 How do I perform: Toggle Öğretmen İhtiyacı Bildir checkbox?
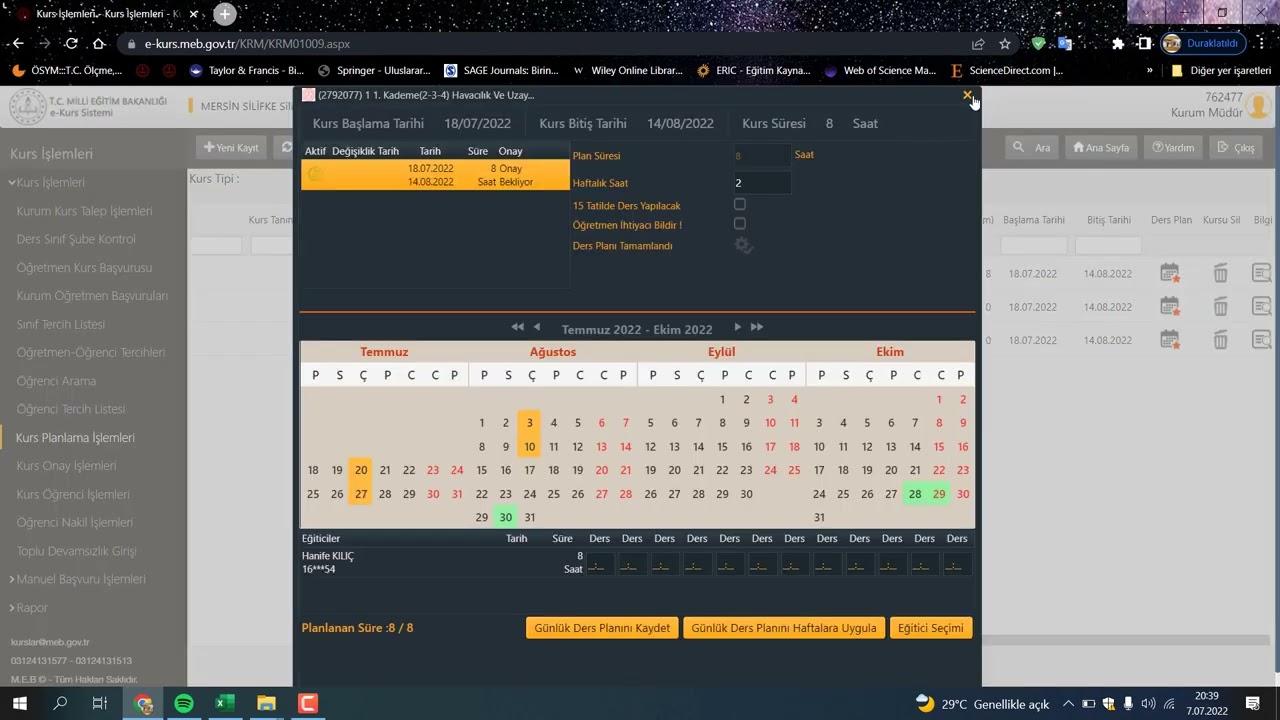(740, 224)
